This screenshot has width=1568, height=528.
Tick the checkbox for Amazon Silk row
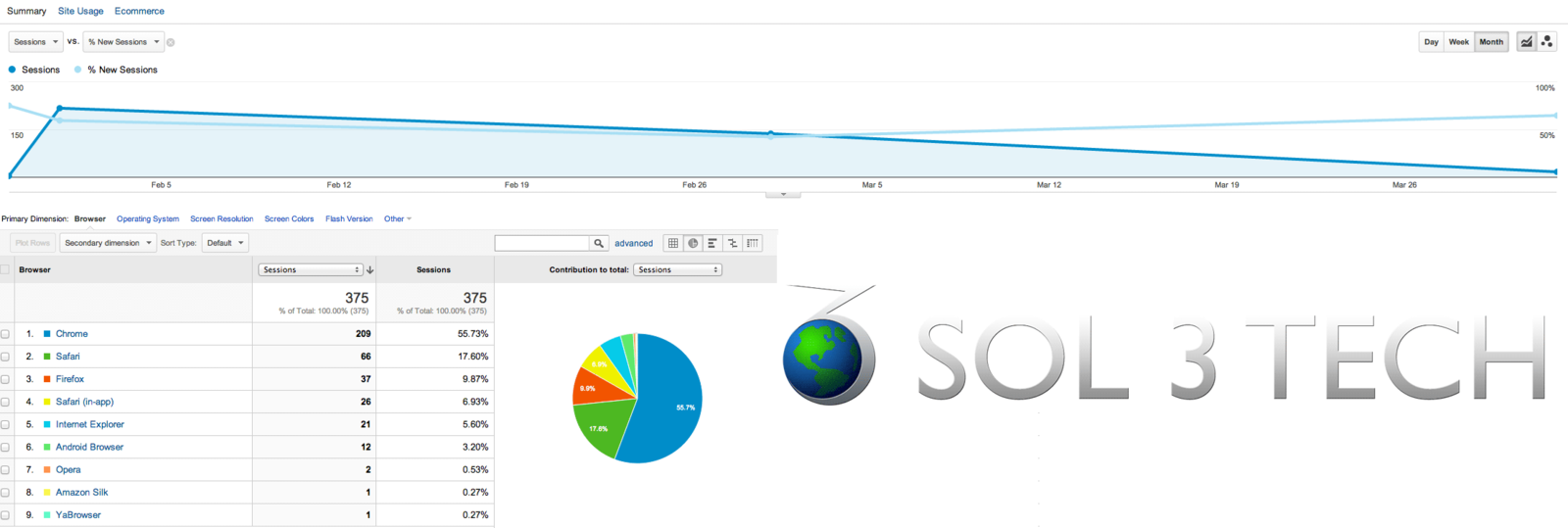tap(5, 492)
